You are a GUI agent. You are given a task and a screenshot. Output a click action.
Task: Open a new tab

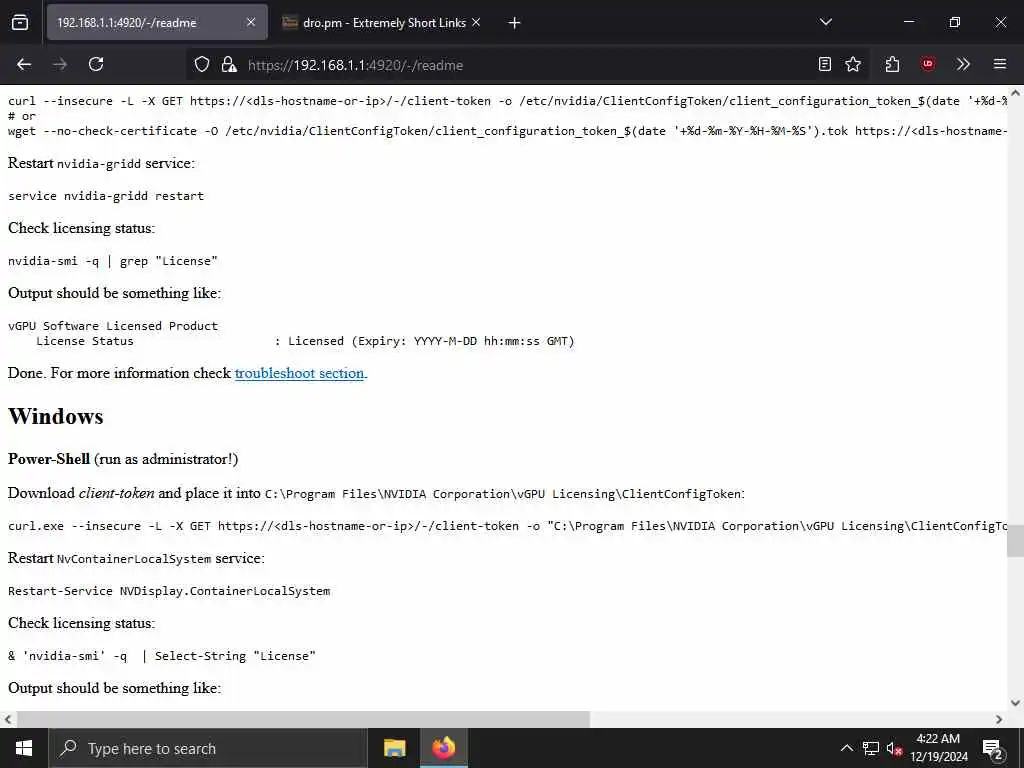(x=515, y=23)
